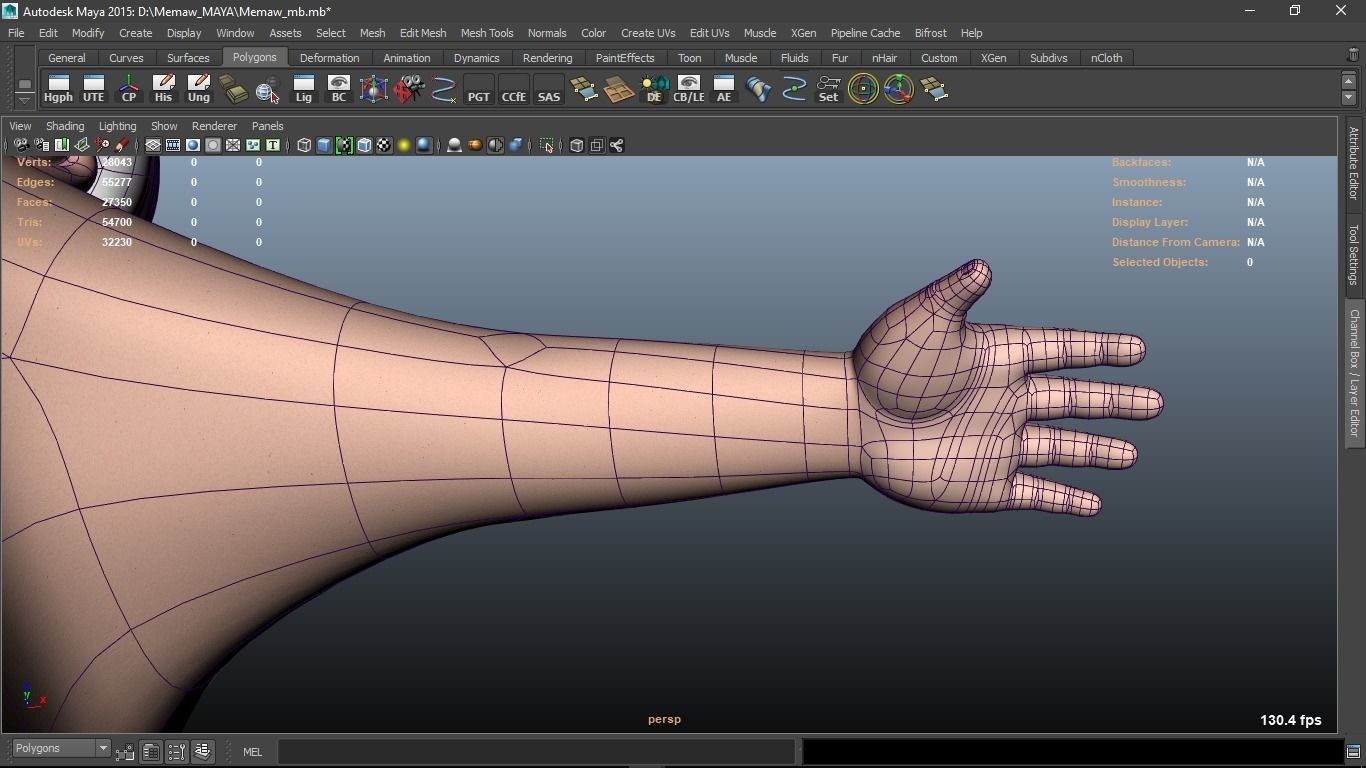
Task: Open the Panels menu
Action: 267,126
